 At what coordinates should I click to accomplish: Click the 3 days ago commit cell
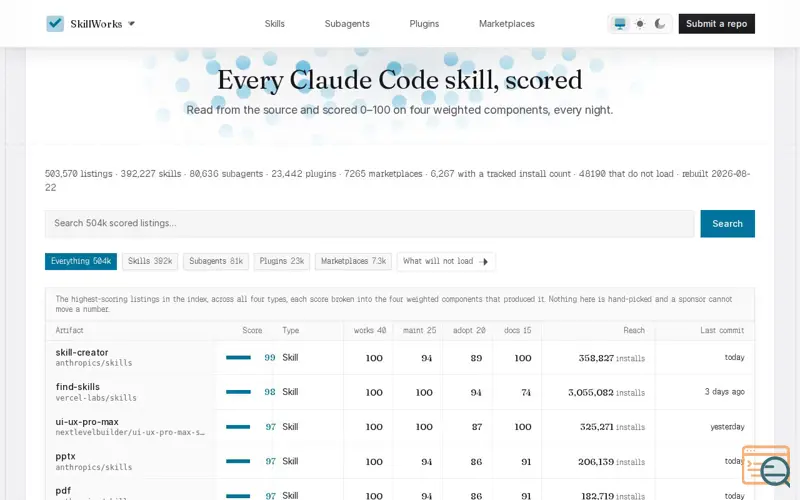(x=724, y=392)
